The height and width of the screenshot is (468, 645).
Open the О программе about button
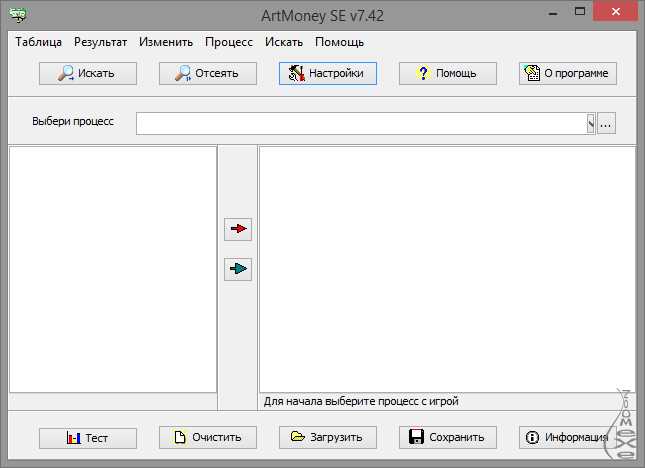[568, 73]
